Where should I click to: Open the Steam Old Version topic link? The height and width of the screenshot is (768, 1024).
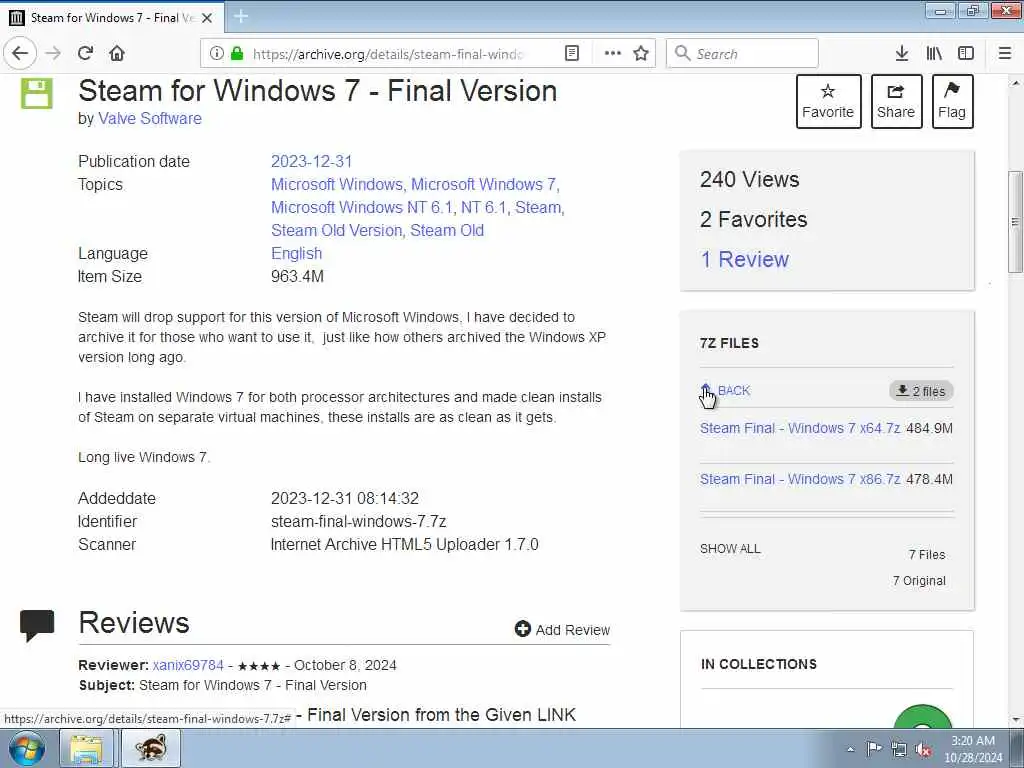coord(336,231)
